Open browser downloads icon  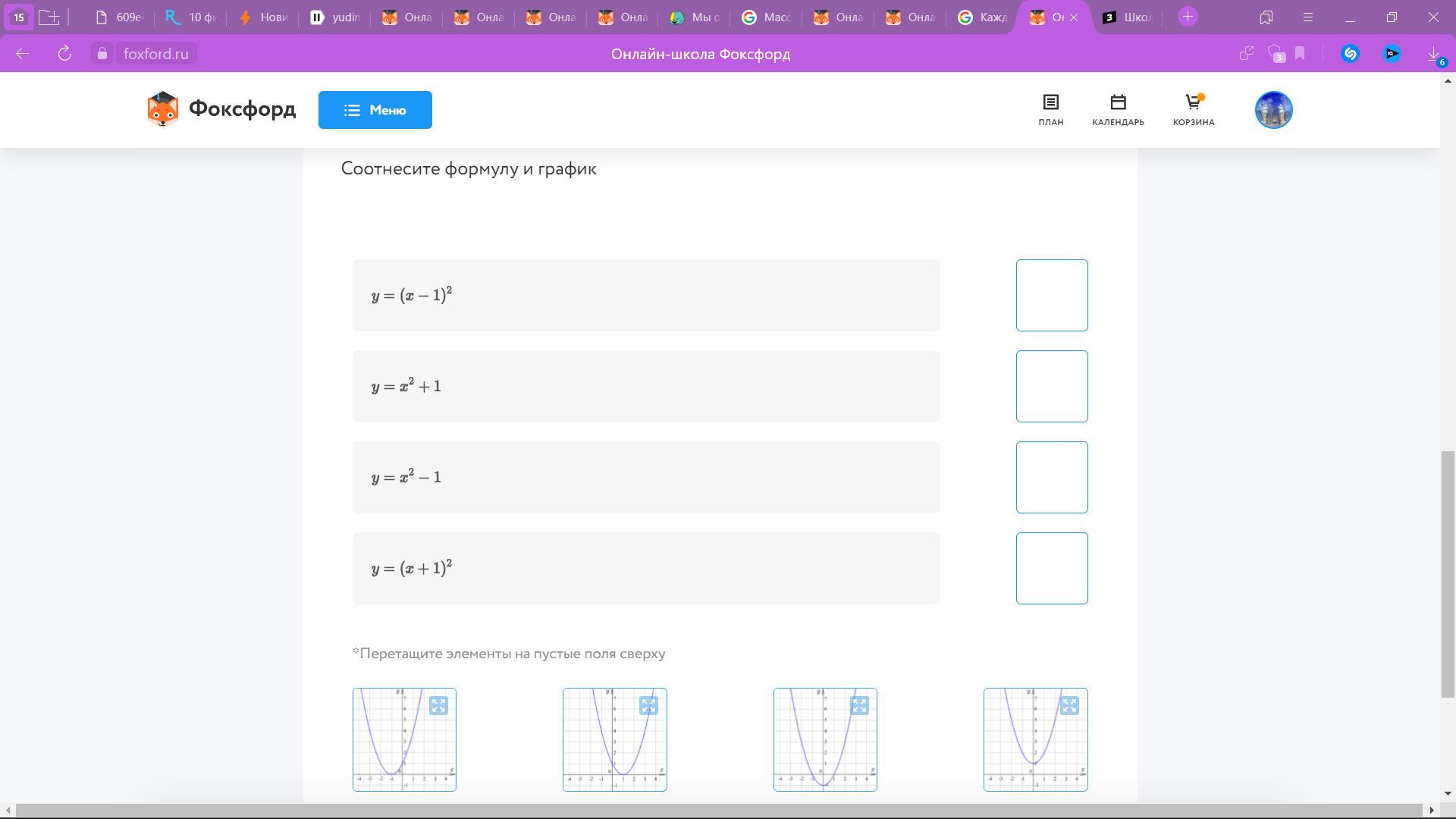1433,54
